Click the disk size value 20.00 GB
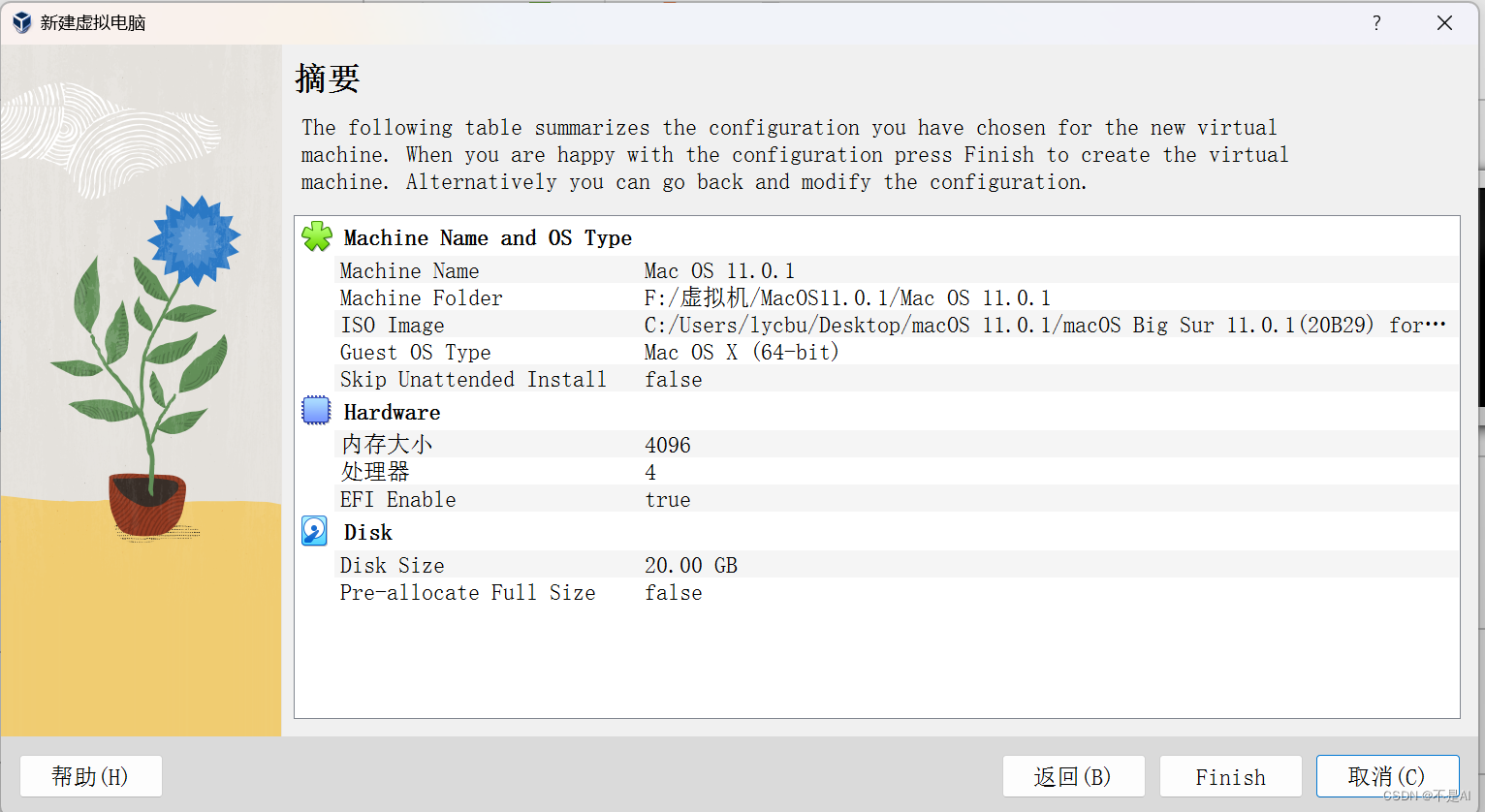Screen dimensions: 1485x812 (x=691, y=566)
